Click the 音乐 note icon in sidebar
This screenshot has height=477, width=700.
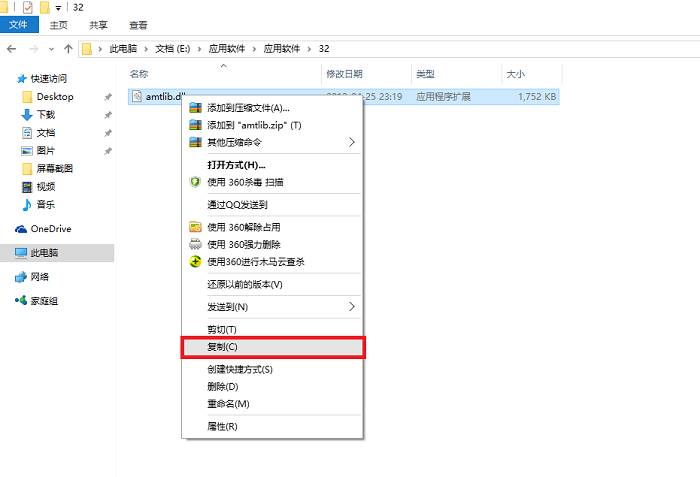coord(27,205)
